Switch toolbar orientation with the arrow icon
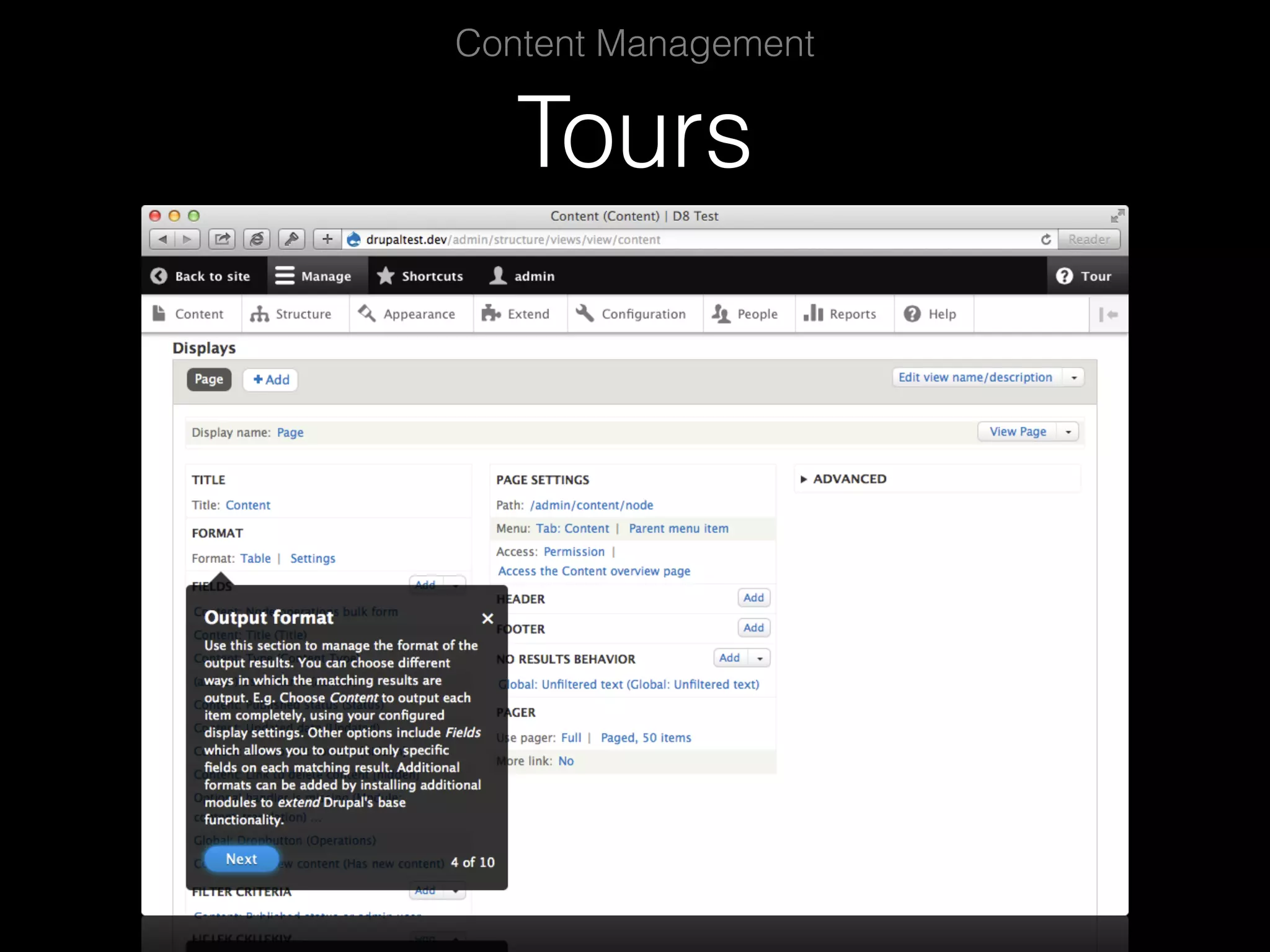This screenshot has width=1270, height=952. coord(1108,314)
